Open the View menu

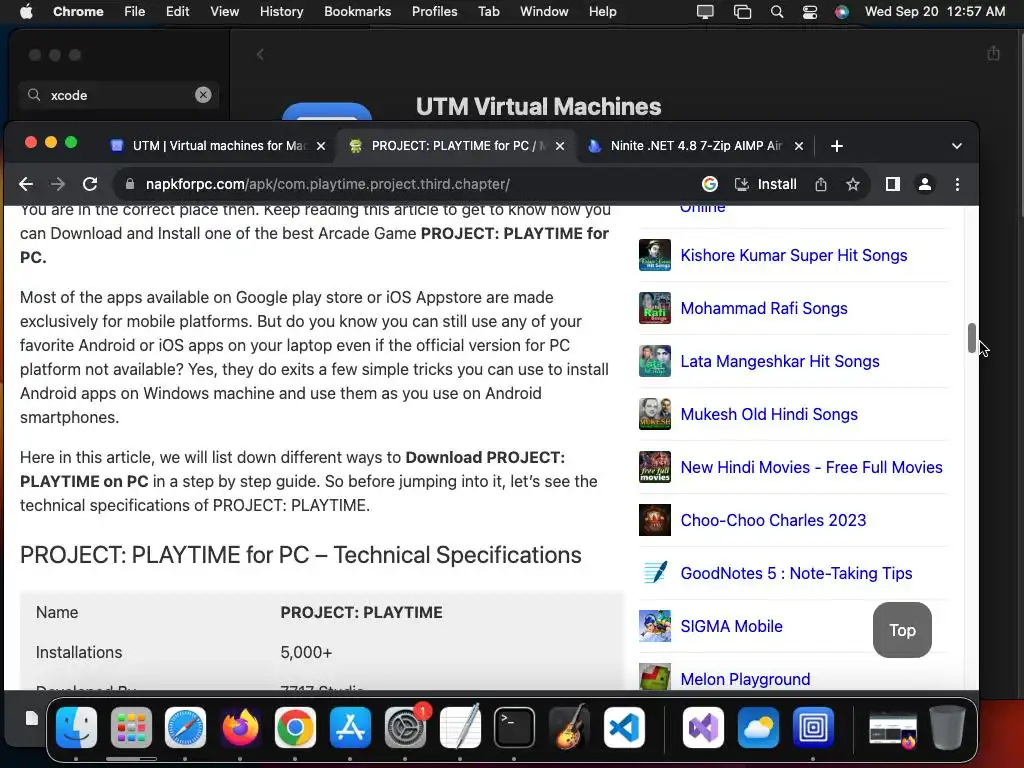[x=224, y=12]
